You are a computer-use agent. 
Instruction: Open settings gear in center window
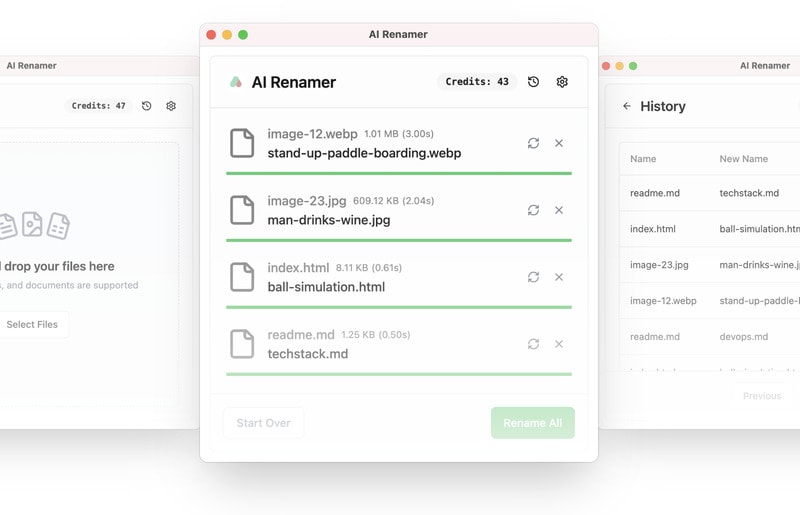[562, 82]
